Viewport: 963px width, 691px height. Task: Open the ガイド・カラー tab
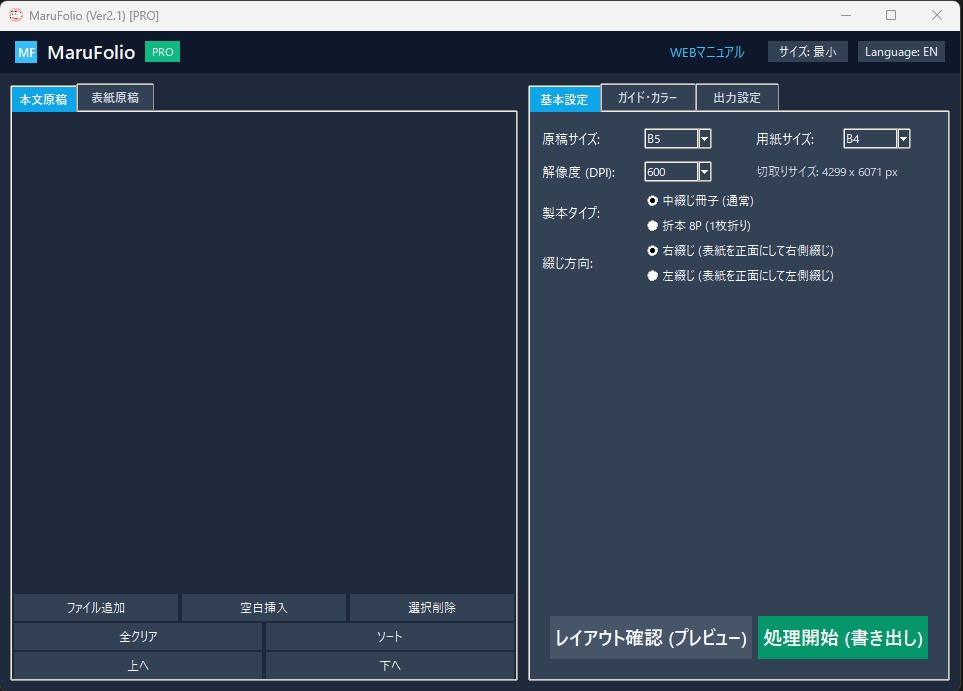(648, 98)
